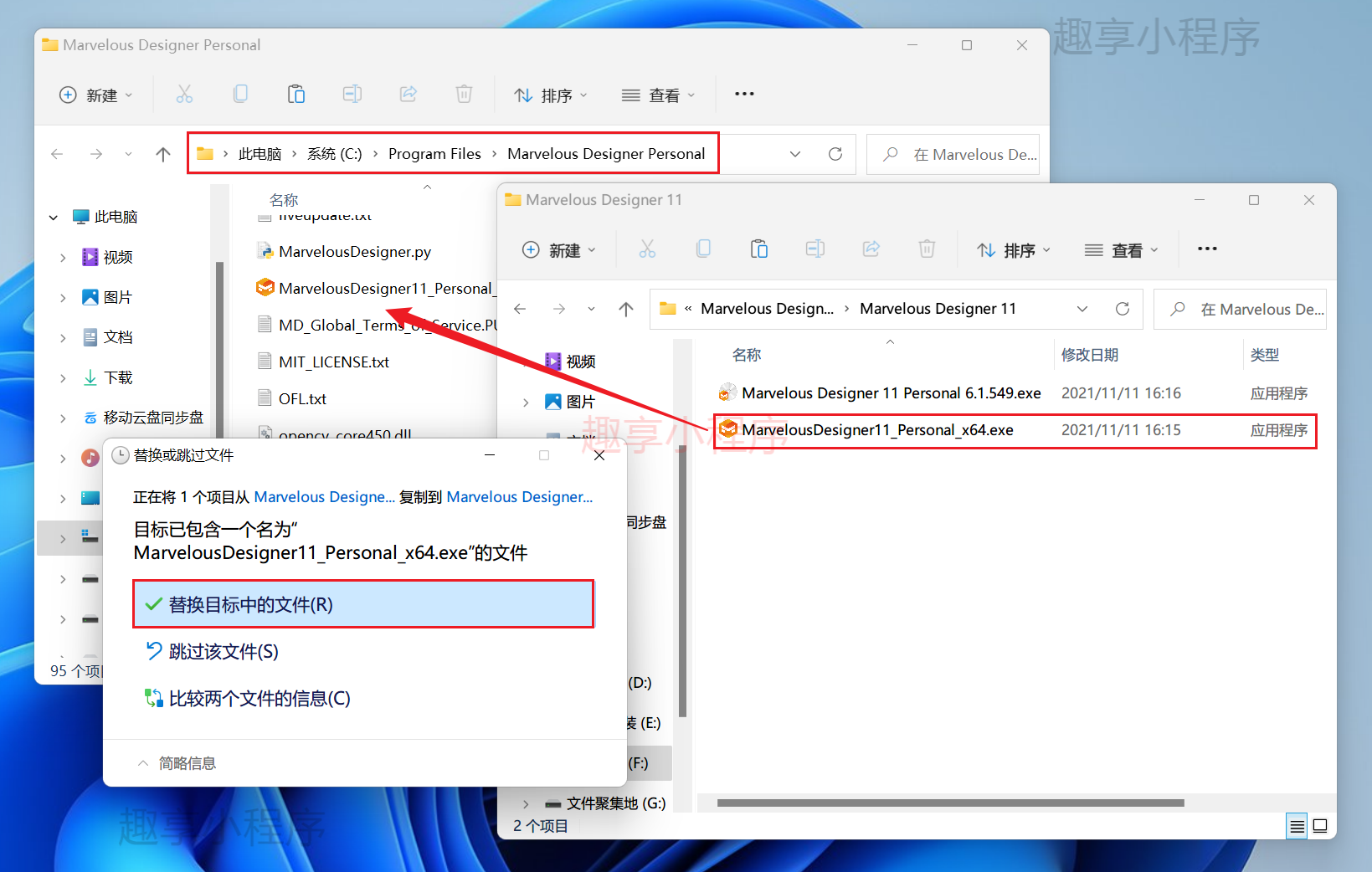
Task: Sort by 修改日期 column header
Action: (x=1089, y=355)
